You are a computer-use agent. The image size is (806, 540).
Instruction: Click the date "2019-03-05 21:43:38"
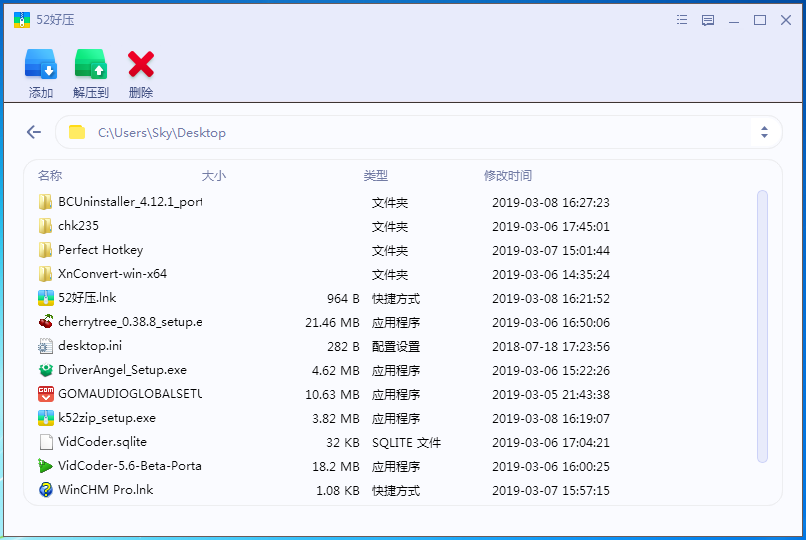pos(551,395)
